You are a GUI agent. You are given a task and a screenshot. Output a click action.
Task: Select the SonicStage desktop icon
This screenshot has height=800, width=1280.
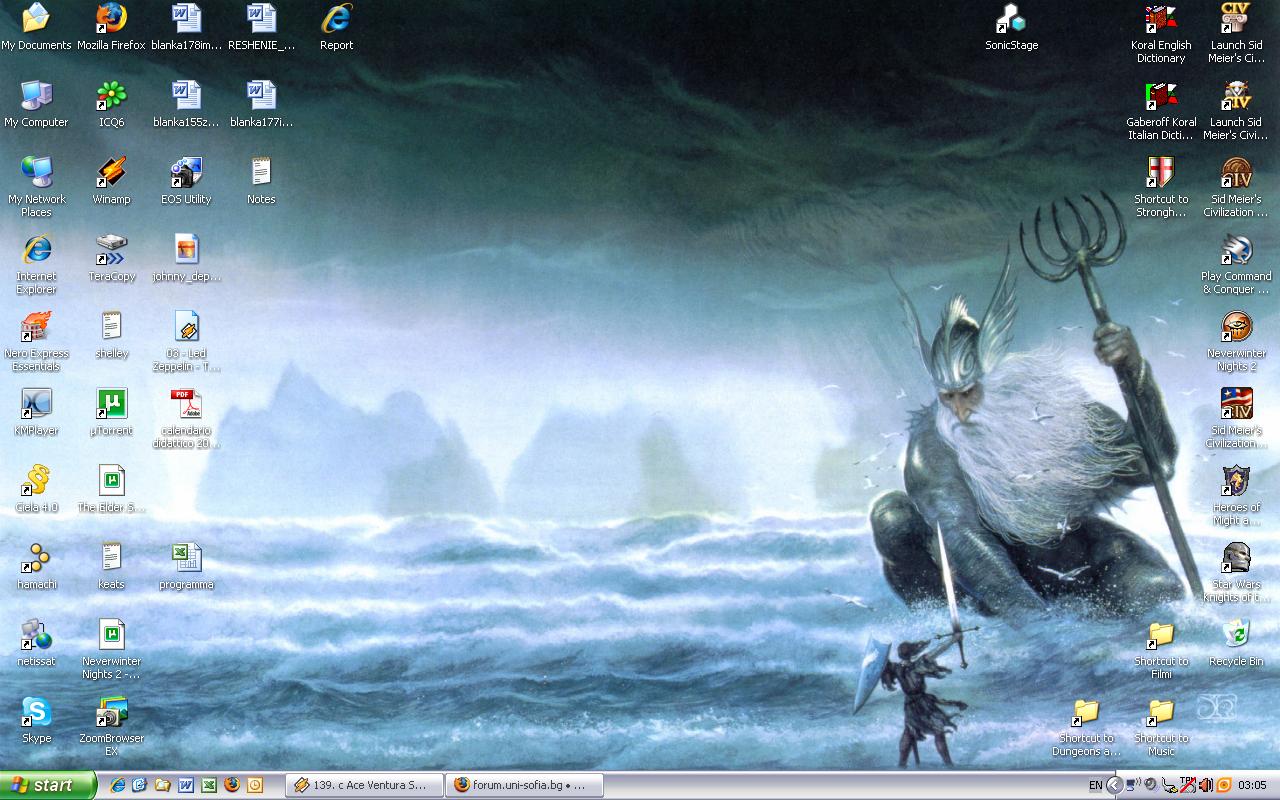point(1011,19)
